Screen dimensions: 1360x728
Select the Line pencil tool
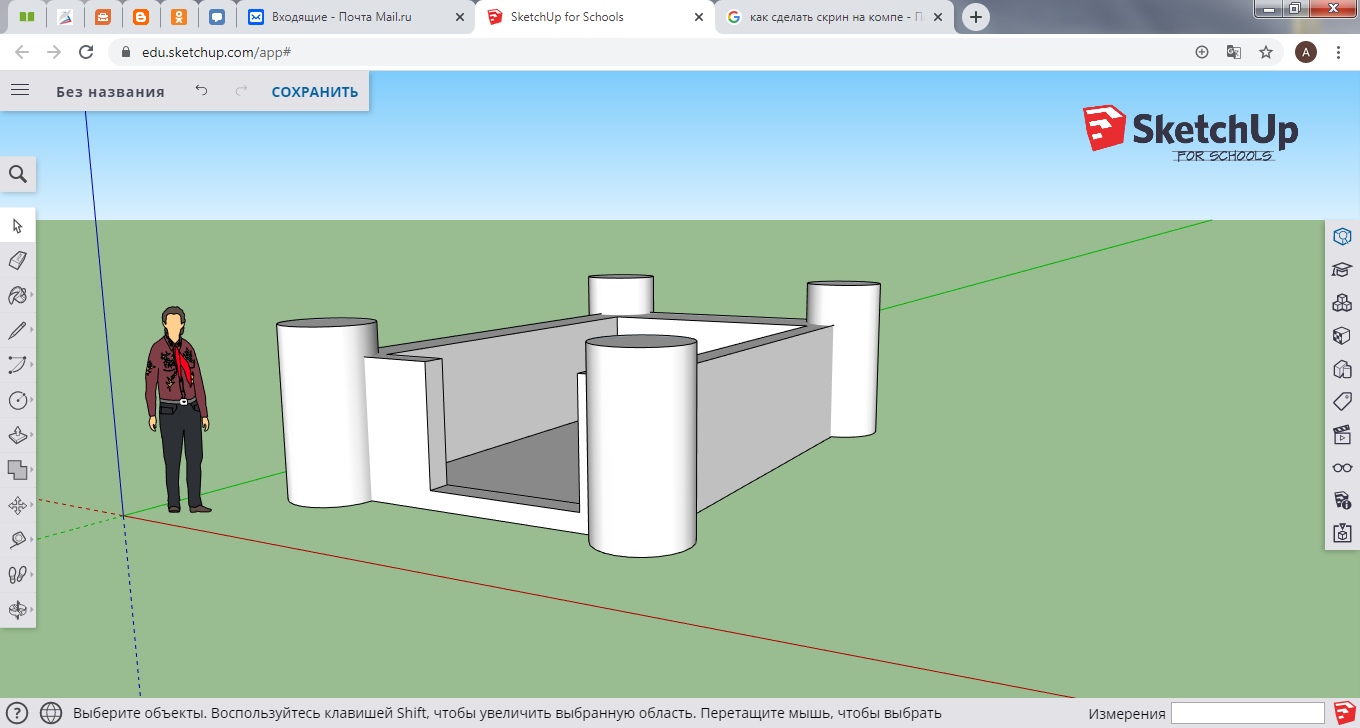pyautogui.click(x=17, y=331)
